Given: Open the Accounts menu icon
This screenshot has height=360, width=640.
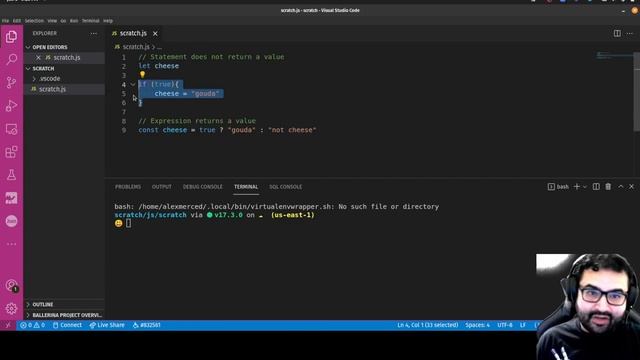Looking at the screenshot, I should click(x=11, y=286).
